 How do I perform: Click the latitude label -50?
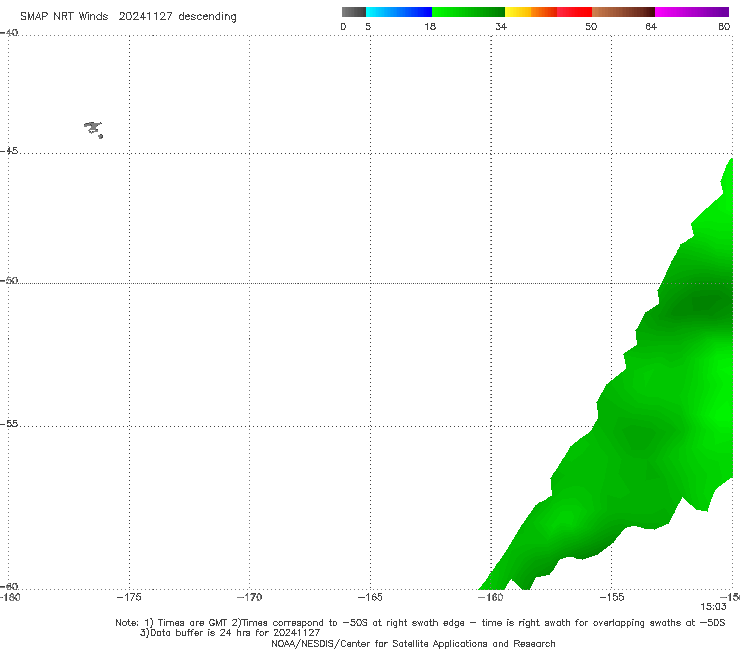9,280
